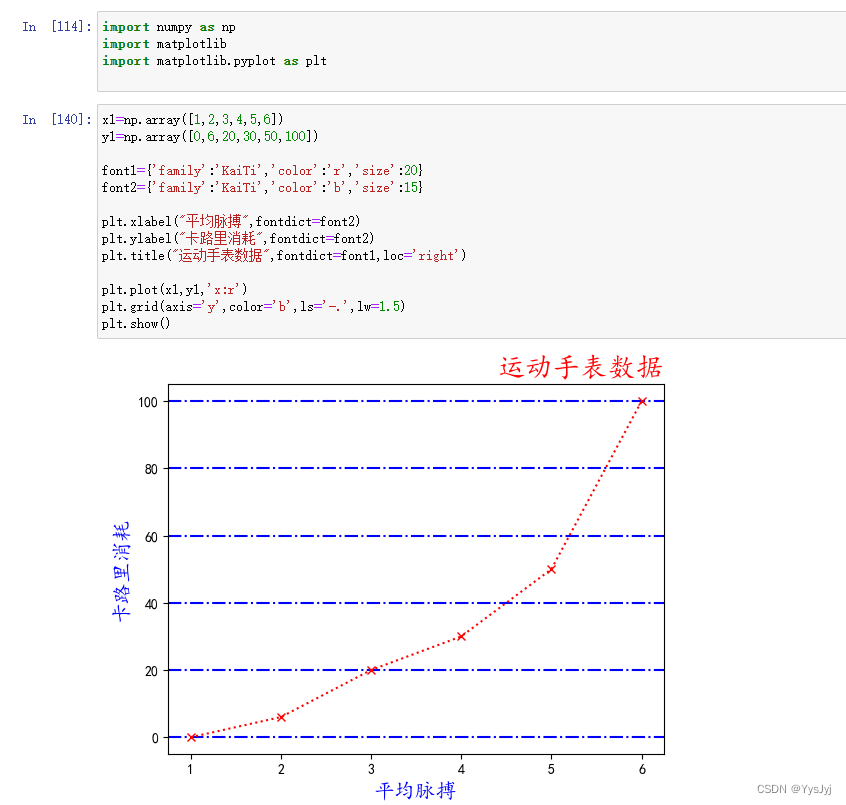Click the x-axis tick label 4
846x805 pixels.
click(x=461, y=769)
